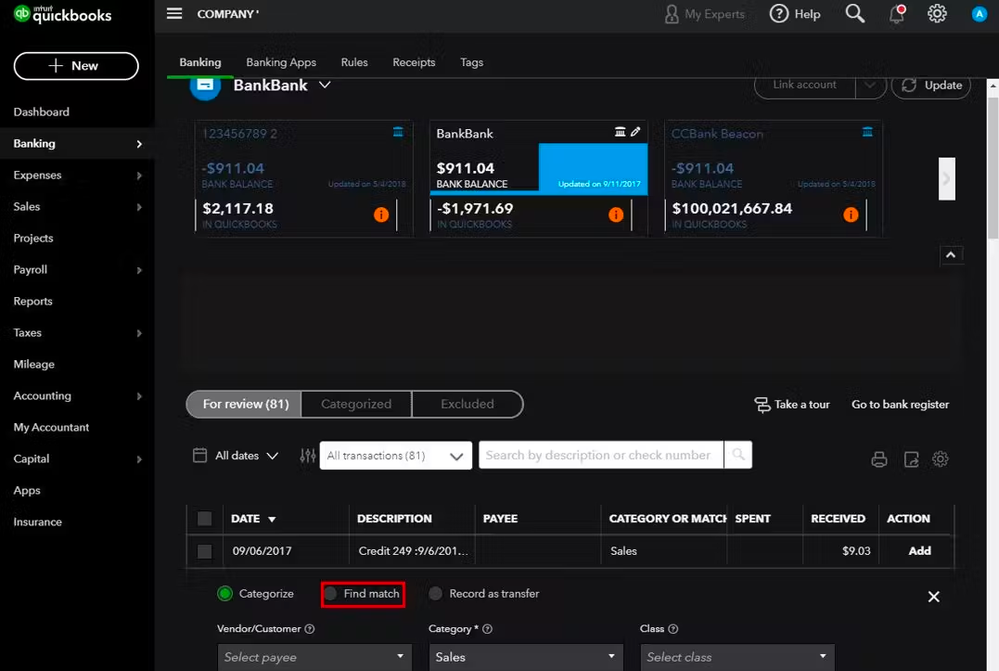Click help icon next to Class

(673, 629)
